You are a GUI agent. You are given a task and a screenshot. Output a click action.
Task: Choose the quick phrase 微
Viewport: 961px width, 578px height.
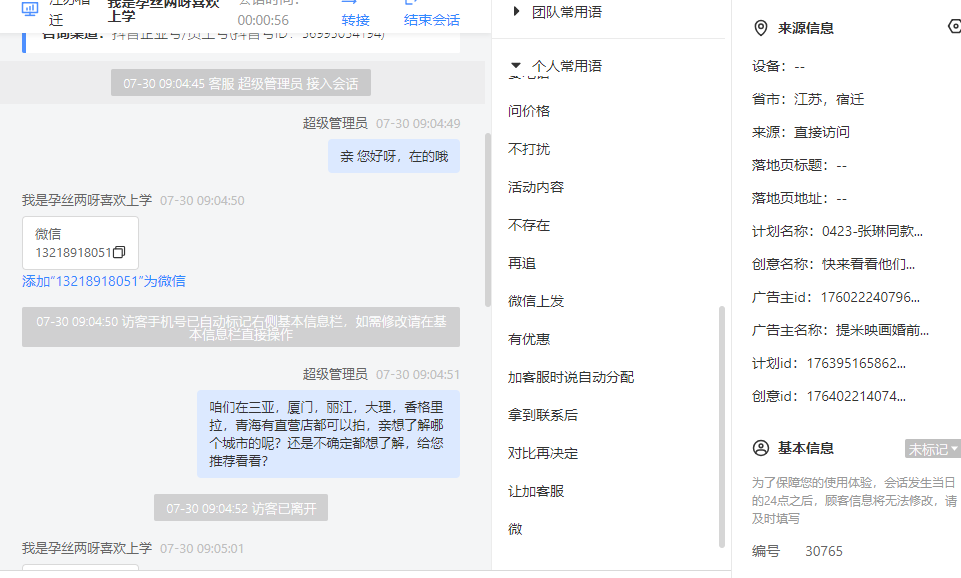pos(515,529)
